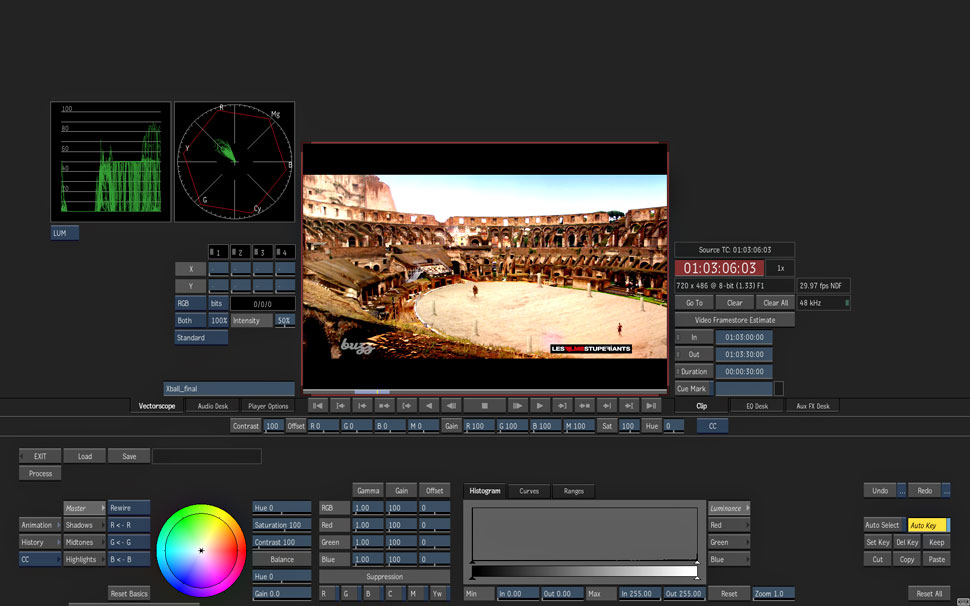The width and height of the screenshot is (970, 606).
Task: Jump to clip end with last transport icon
Action: click(x=651, y=406)
